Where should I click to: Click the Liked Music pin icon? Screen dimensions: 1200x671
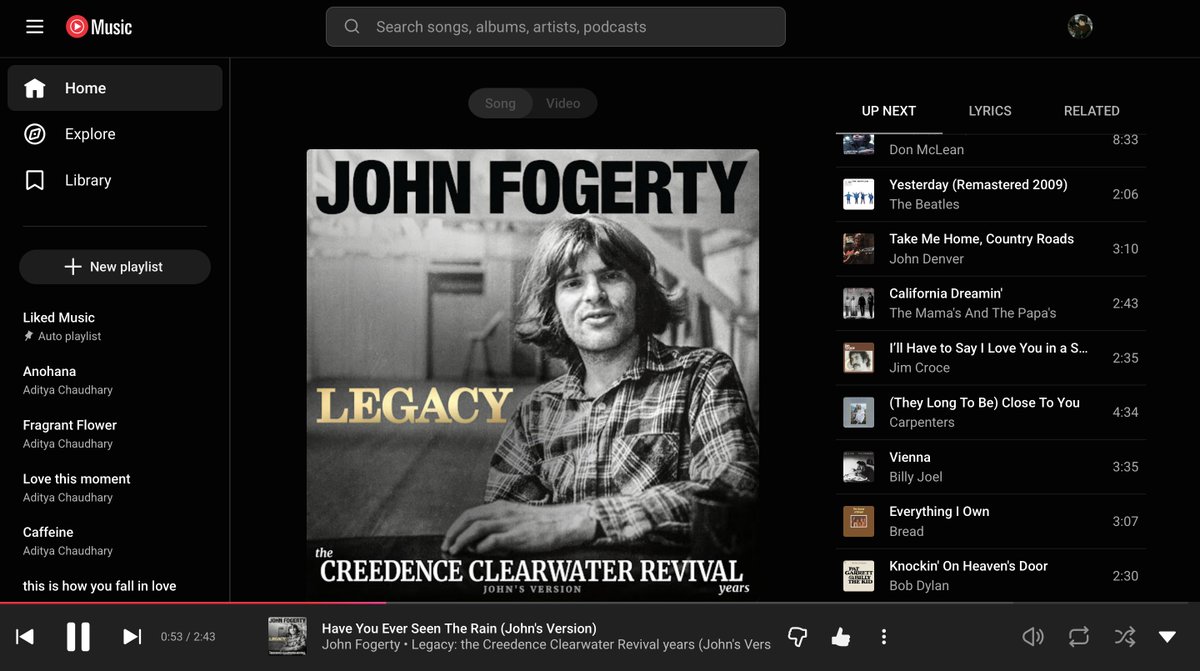[x=29, y=337]
